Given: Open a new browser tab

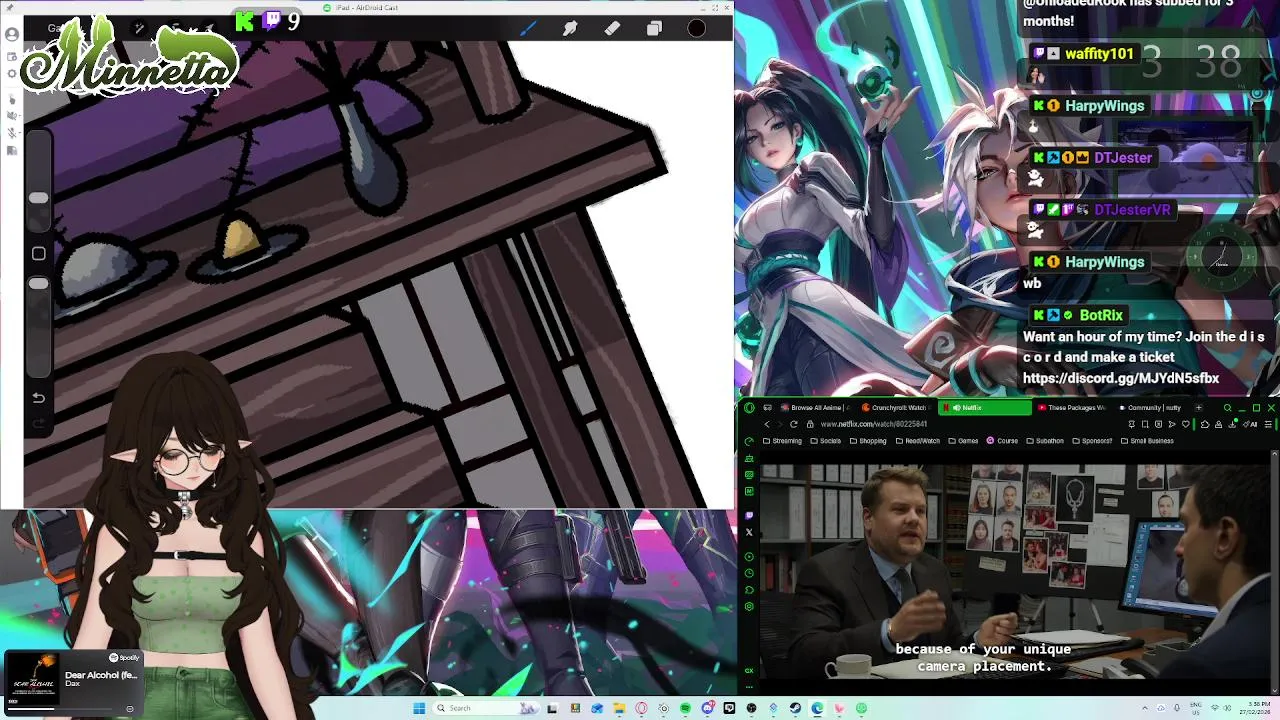Looking at the screenshot, I should (x=1199, y=407).
